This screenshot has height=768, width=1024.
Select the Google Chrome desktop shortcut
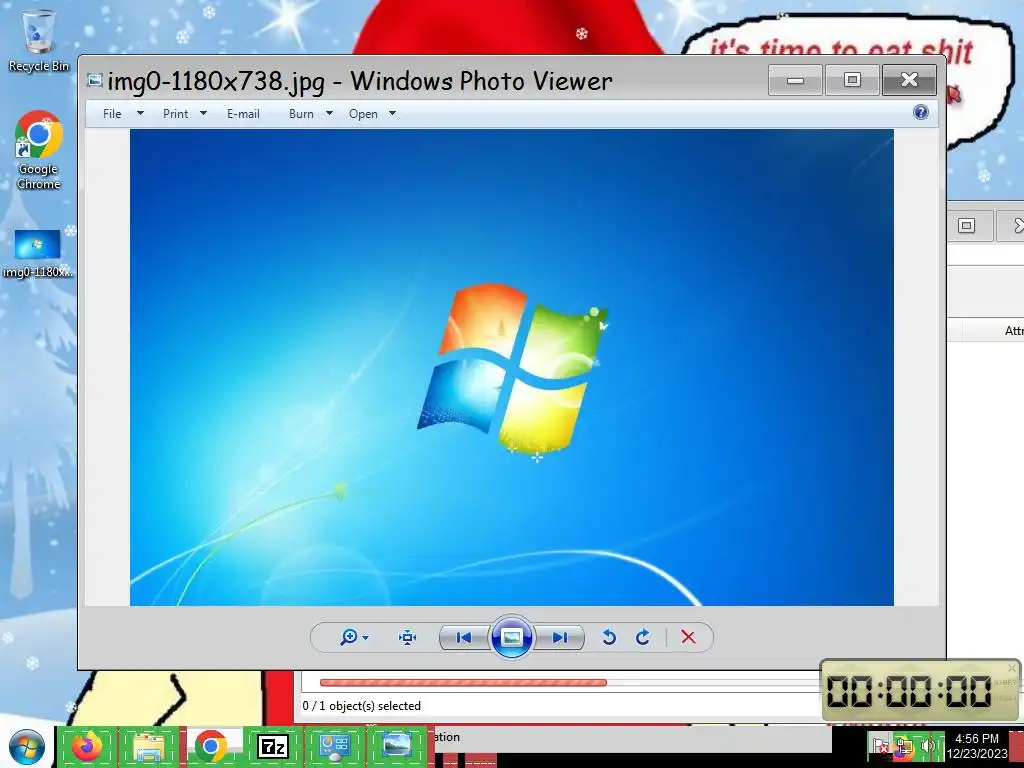click(x=39, y=150)
